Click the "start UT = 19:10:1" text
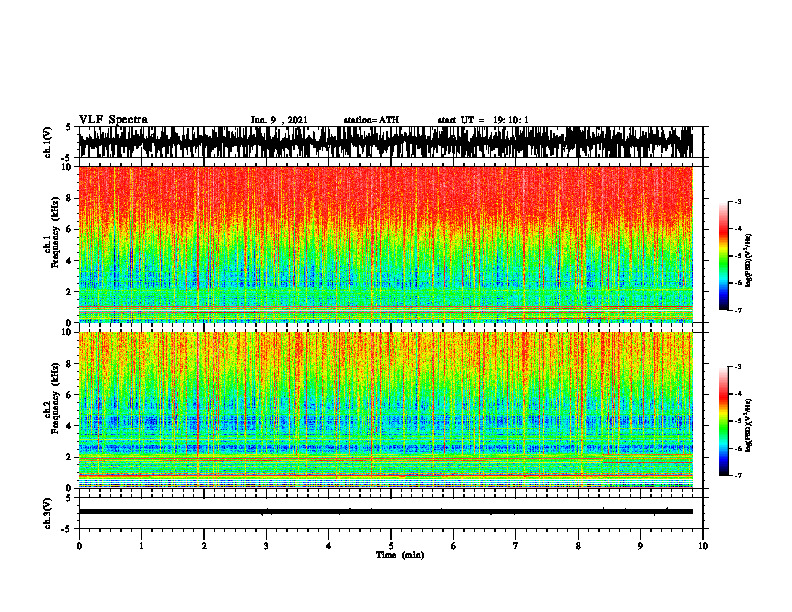 [483, 120]
